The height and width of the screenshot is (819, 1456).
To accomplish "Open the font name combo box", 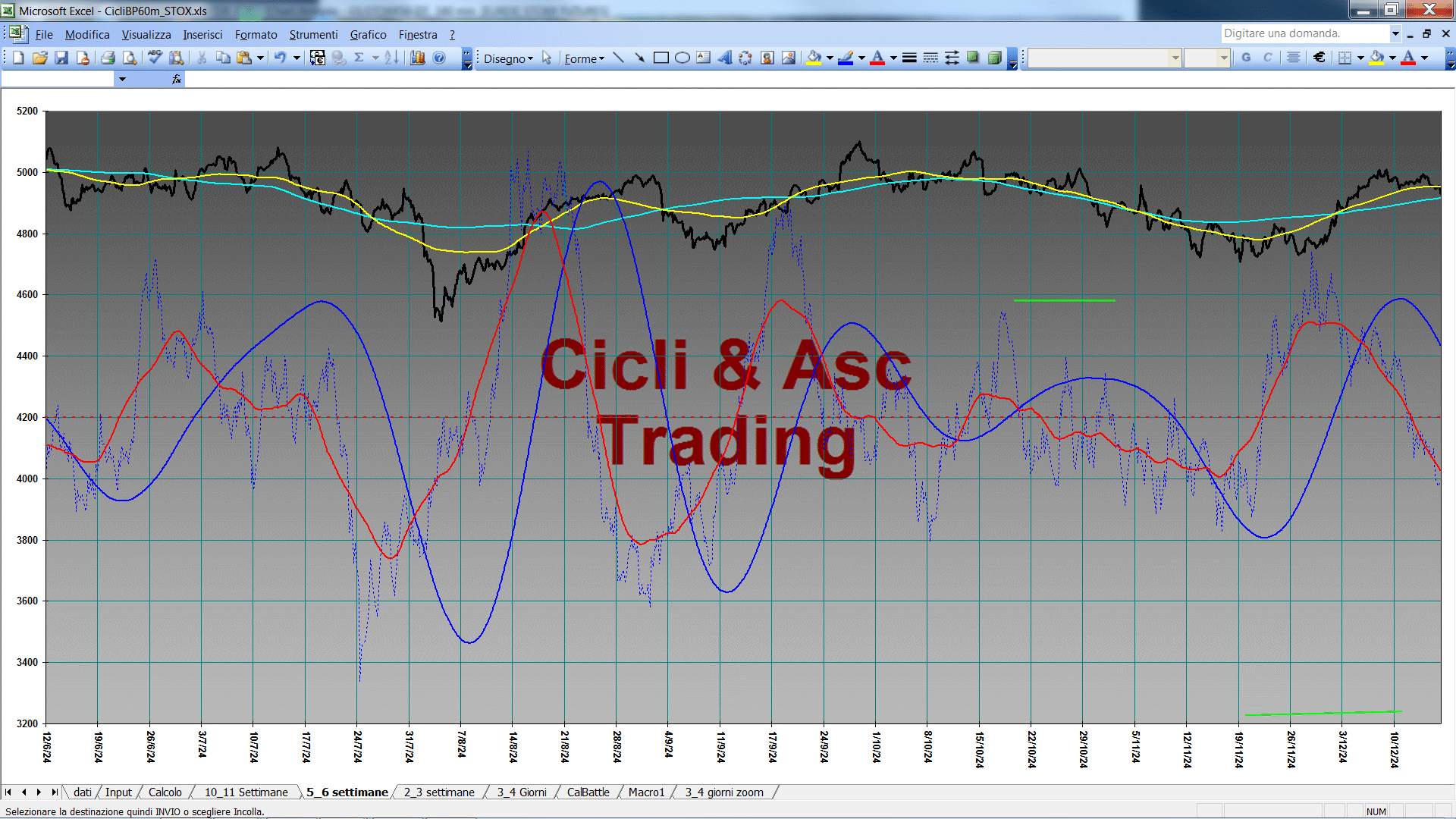I will pyautogui.click(x=1104, y=58).
